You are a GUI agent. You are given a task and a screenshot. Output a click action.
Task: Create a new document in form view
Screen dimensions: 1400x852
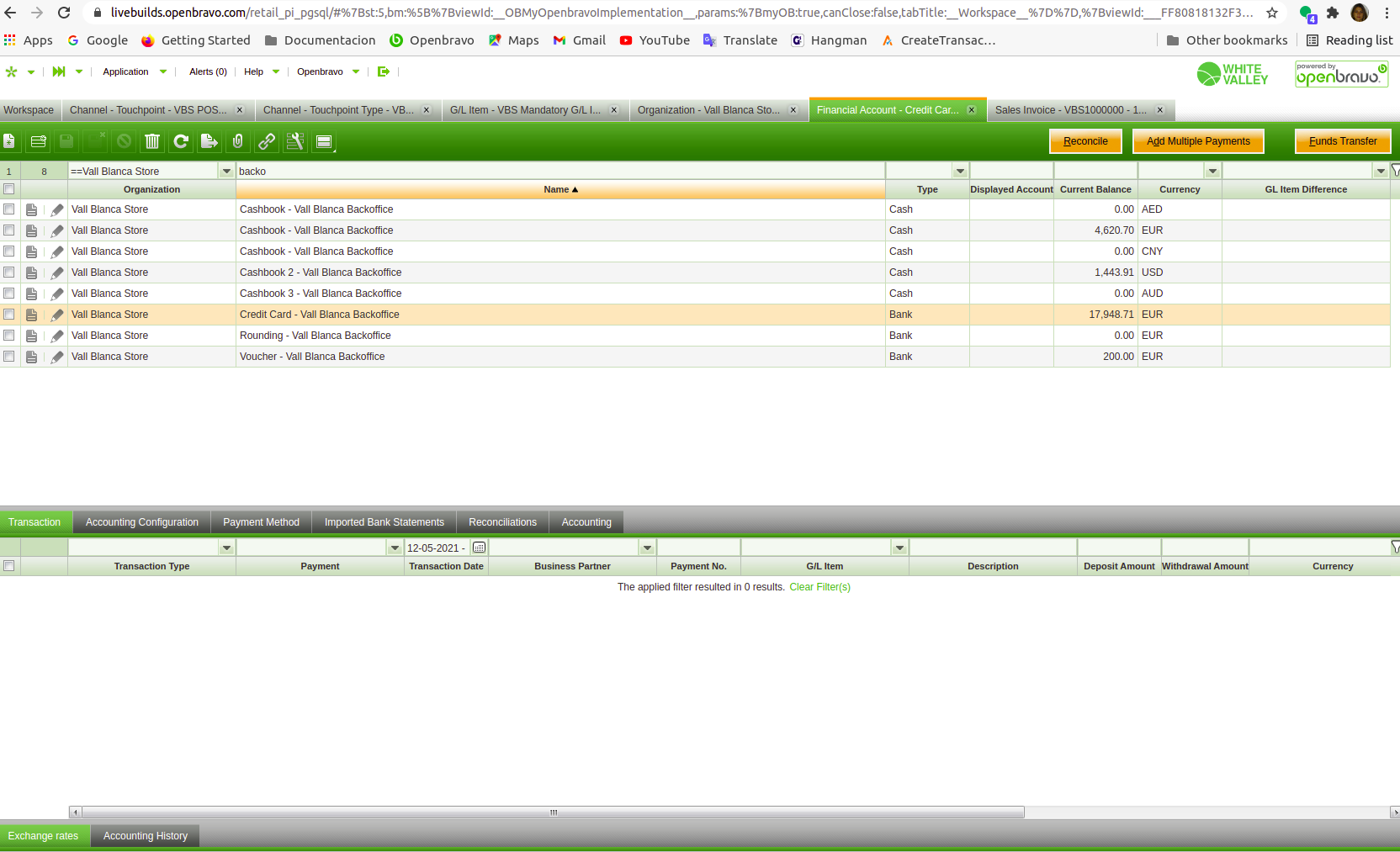[x=9, y=141]
